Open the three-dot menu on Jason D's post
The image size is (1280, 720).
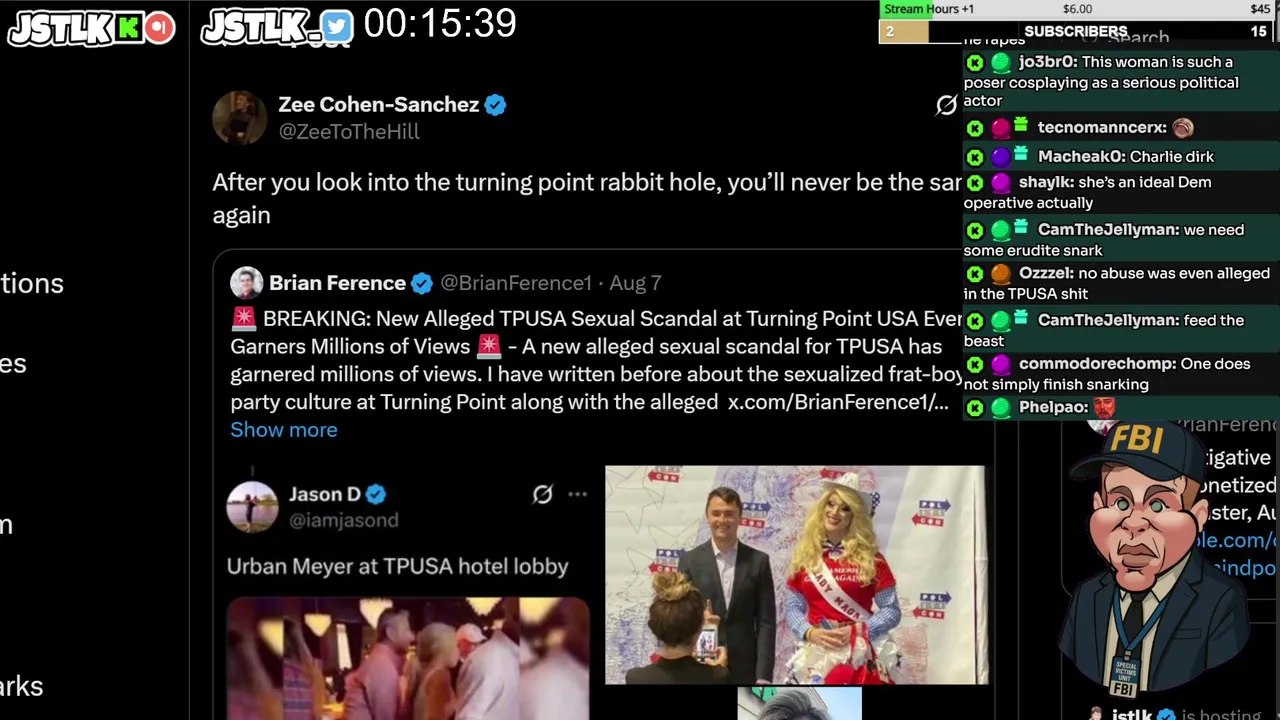click(578, 494)
